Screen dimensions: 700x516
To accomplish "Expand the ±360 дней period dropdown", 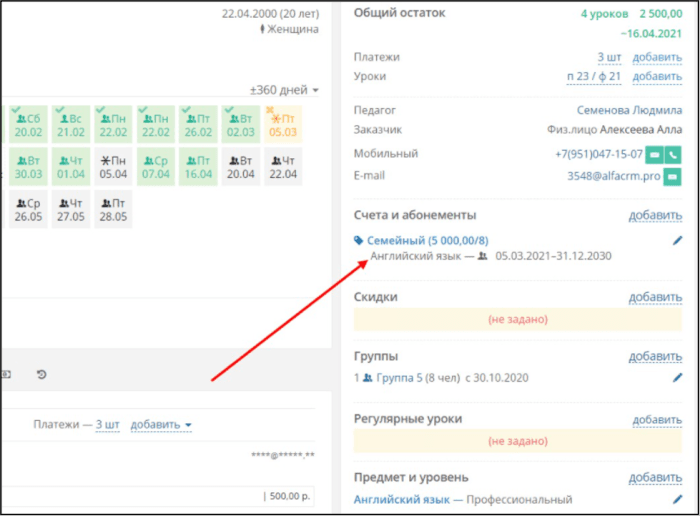I will [x=284, y=90].
